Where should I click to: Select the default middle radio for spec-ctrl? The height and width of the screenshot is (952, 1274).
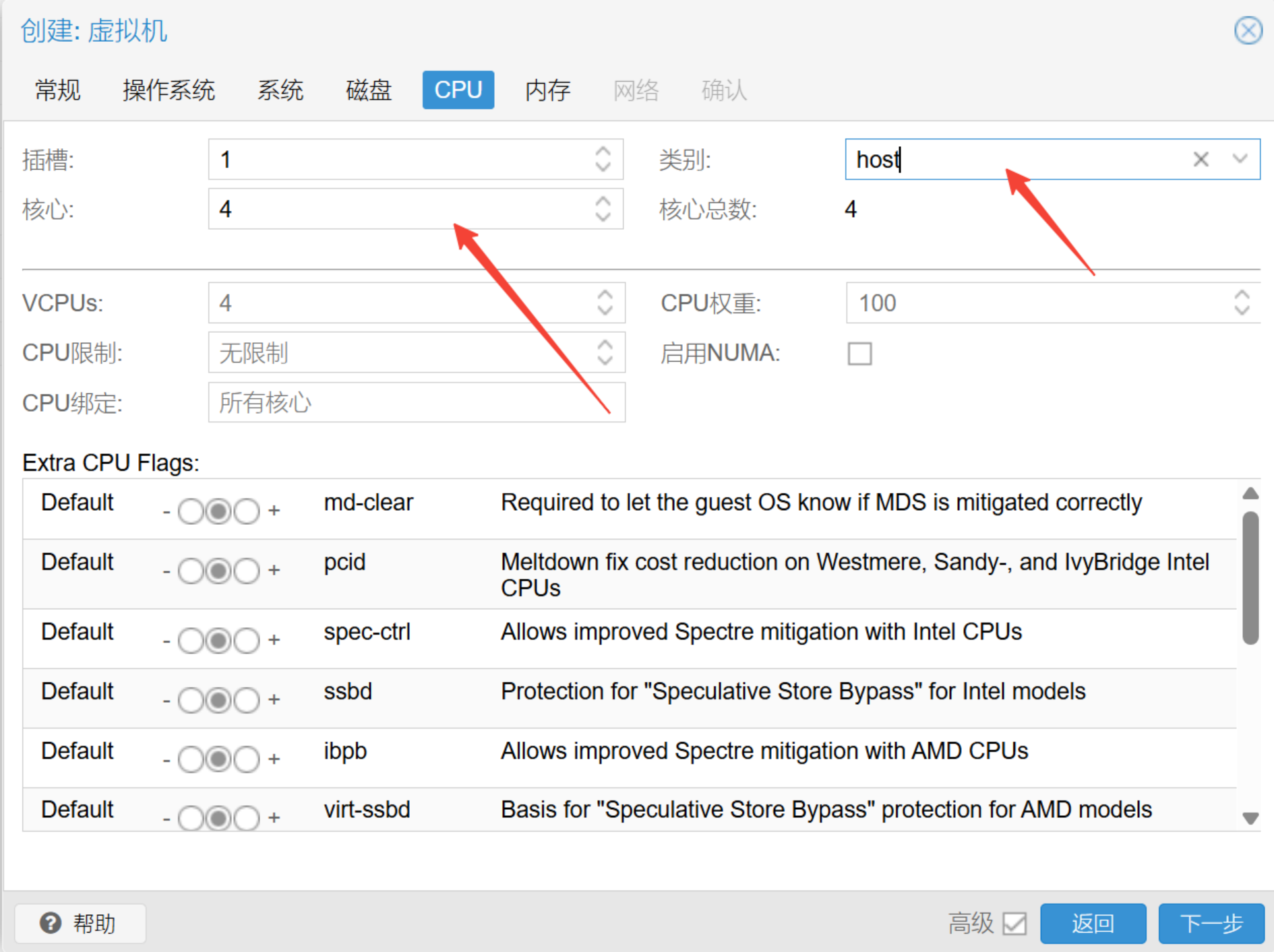pyautogui.click(x=218, y=641)
